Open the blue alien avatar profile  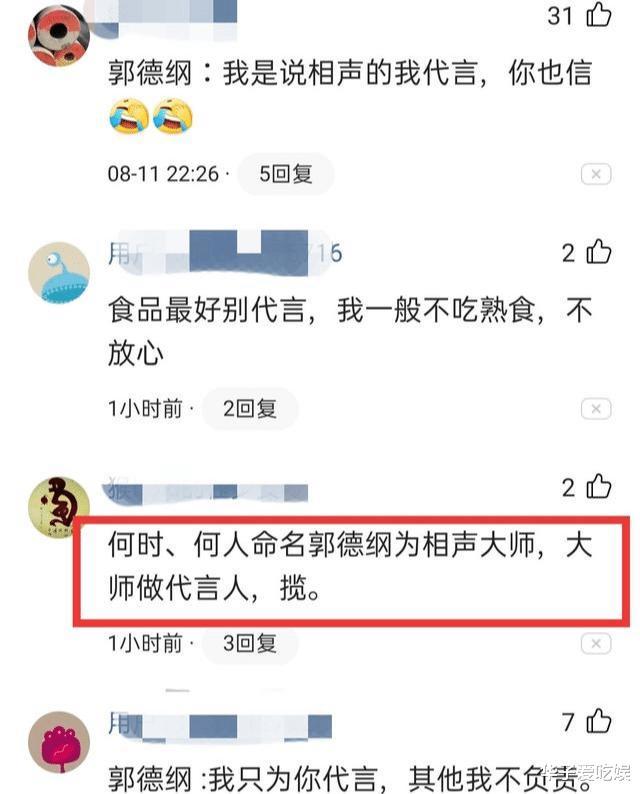coord(59,273)
